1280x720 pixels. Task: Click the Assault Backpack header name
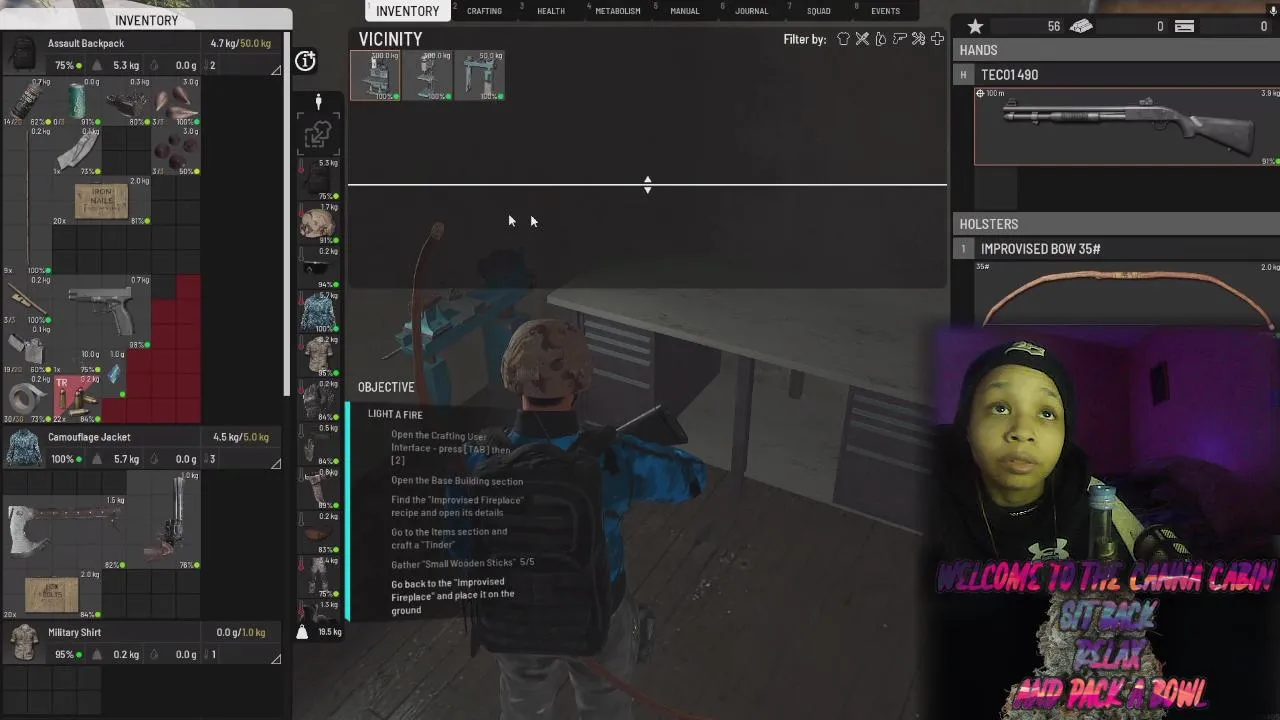pos(86,44)
